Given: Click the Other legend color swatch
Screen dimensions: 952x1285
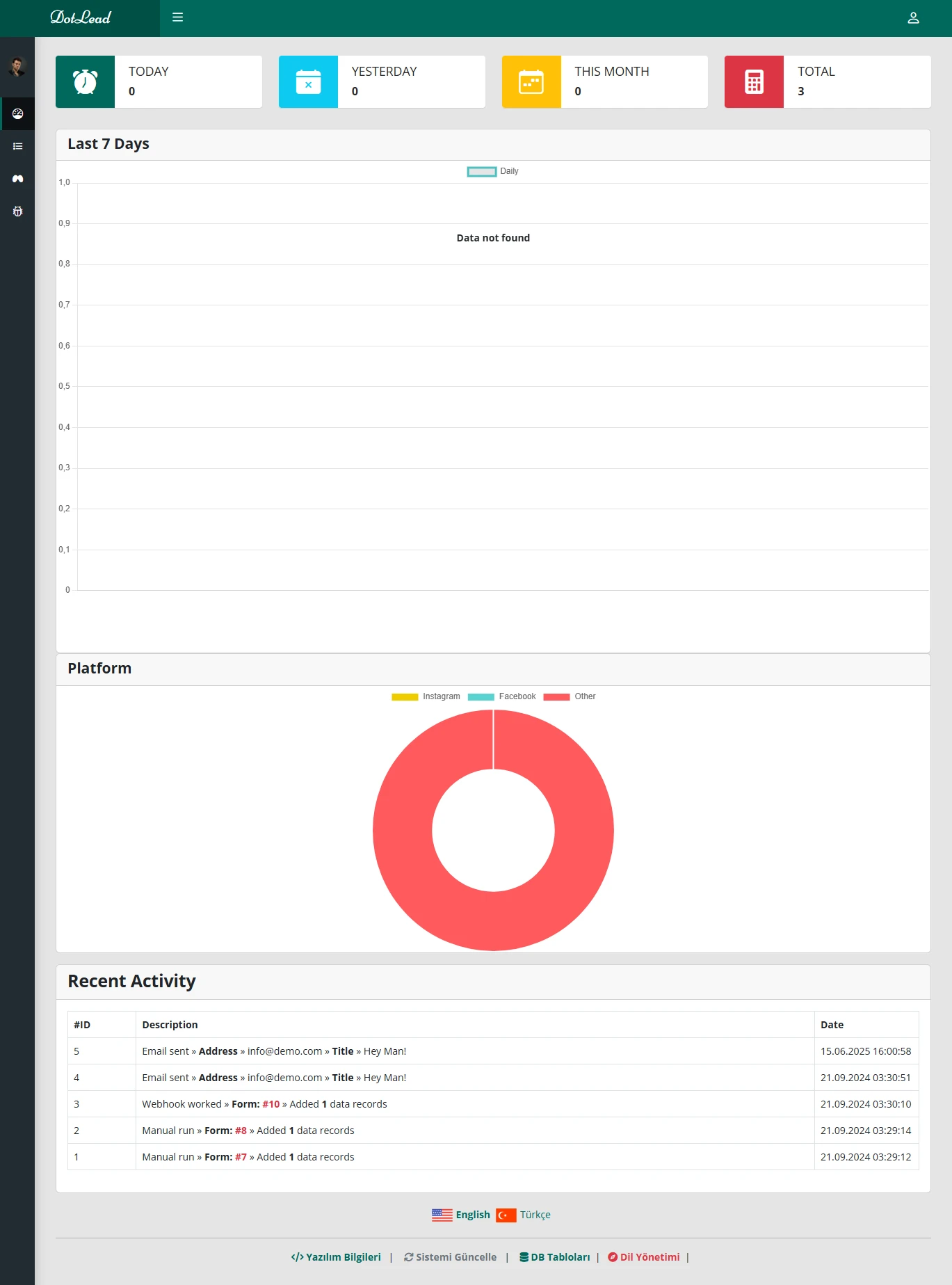Looking at the screenshot, I should pos(556,696).
